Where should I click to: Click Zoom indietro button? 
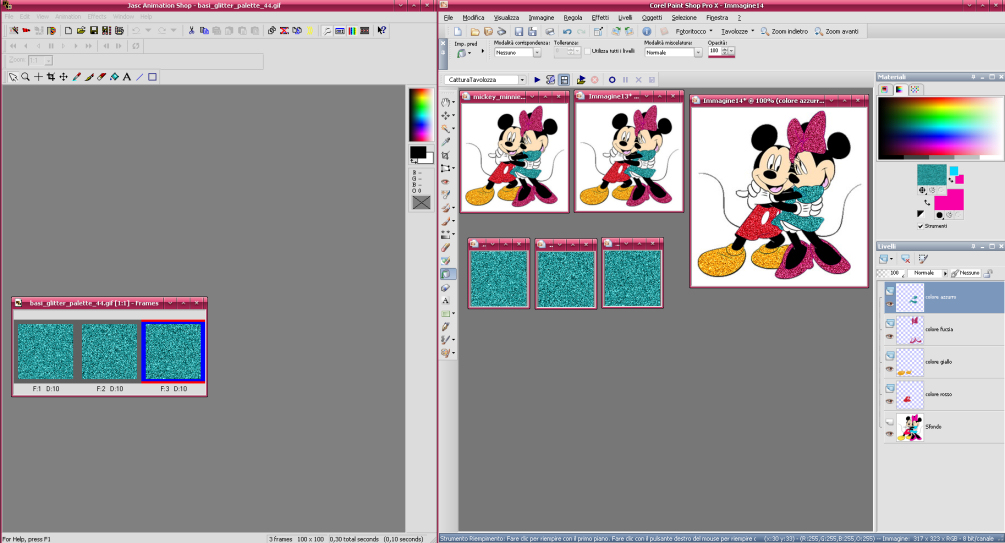point(784,31)
